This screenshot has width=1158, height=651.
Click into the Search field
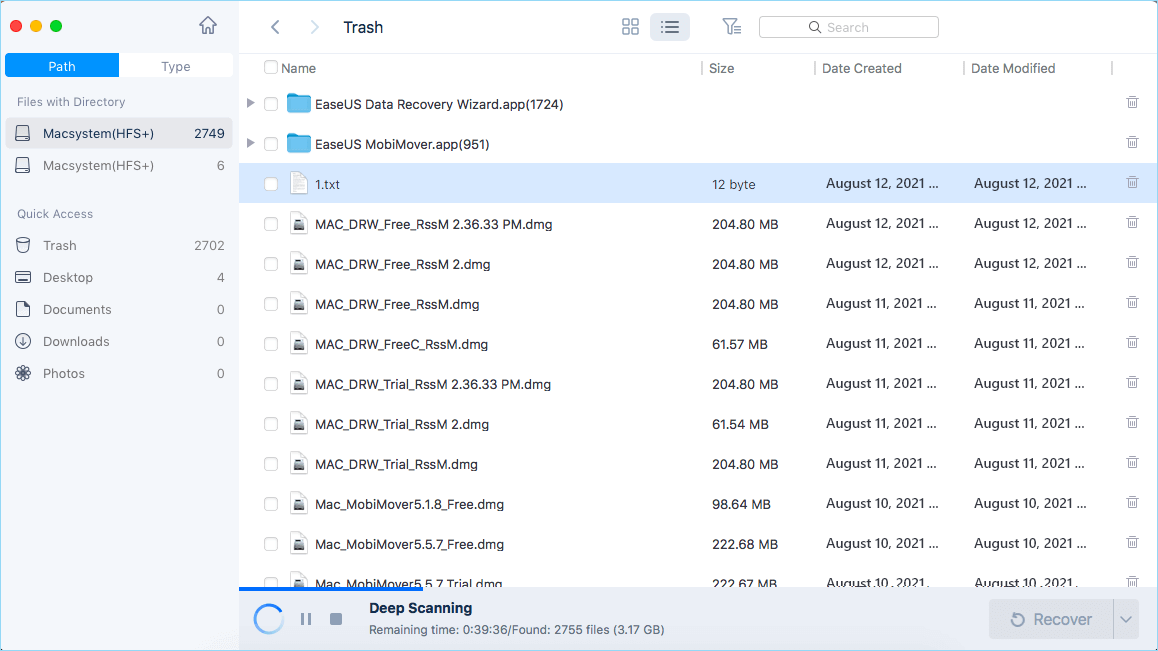pyautogui.click(x=848, y=27)
